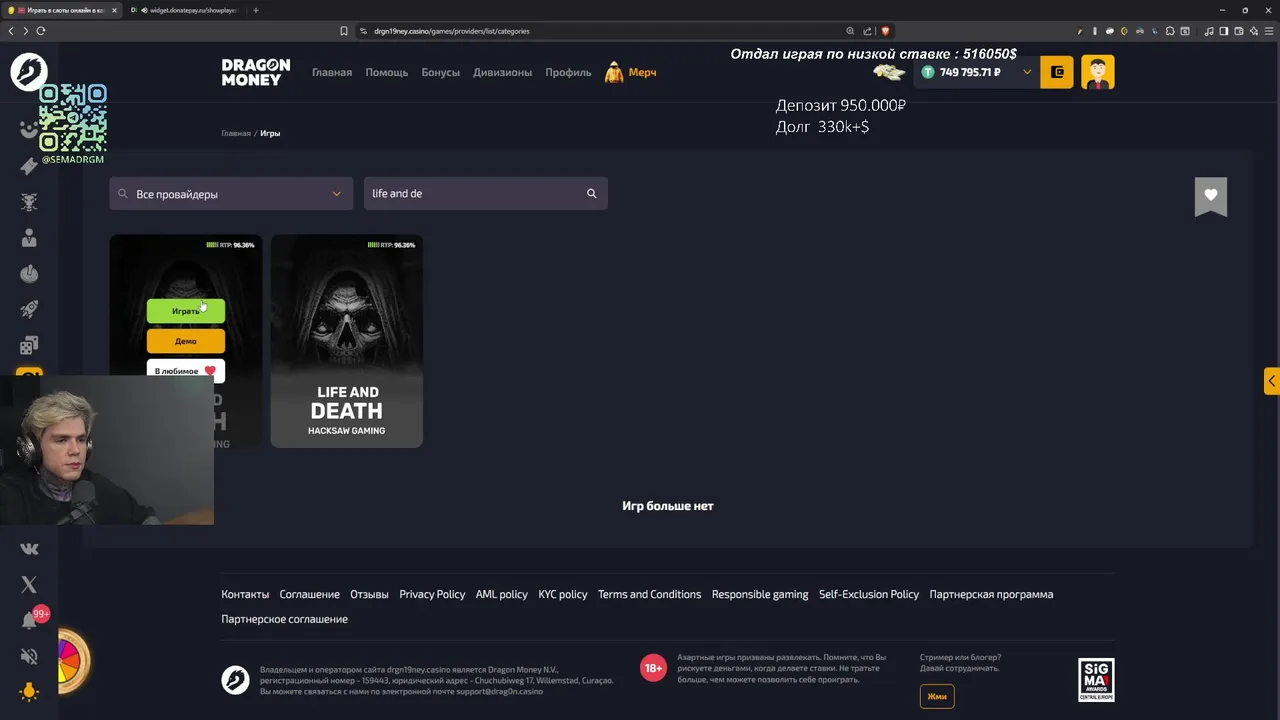Toggle the sound mute icon in the sidebar
The height and width of the screenshot is (720, 1280).
(29, 656)
